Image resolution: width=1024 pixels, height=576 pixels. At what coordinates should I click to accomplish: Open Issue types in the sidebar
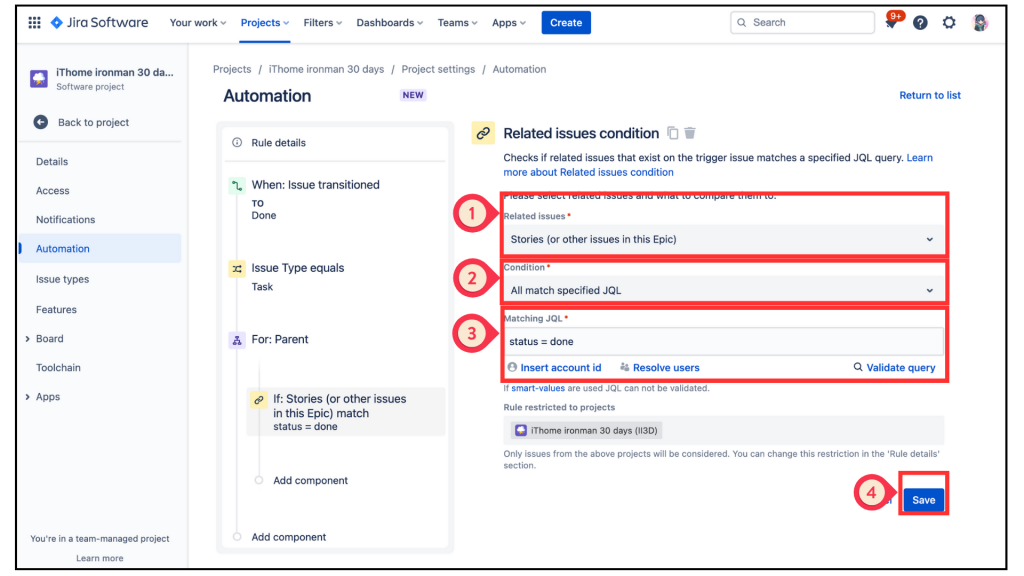click(x=62, y=280)
